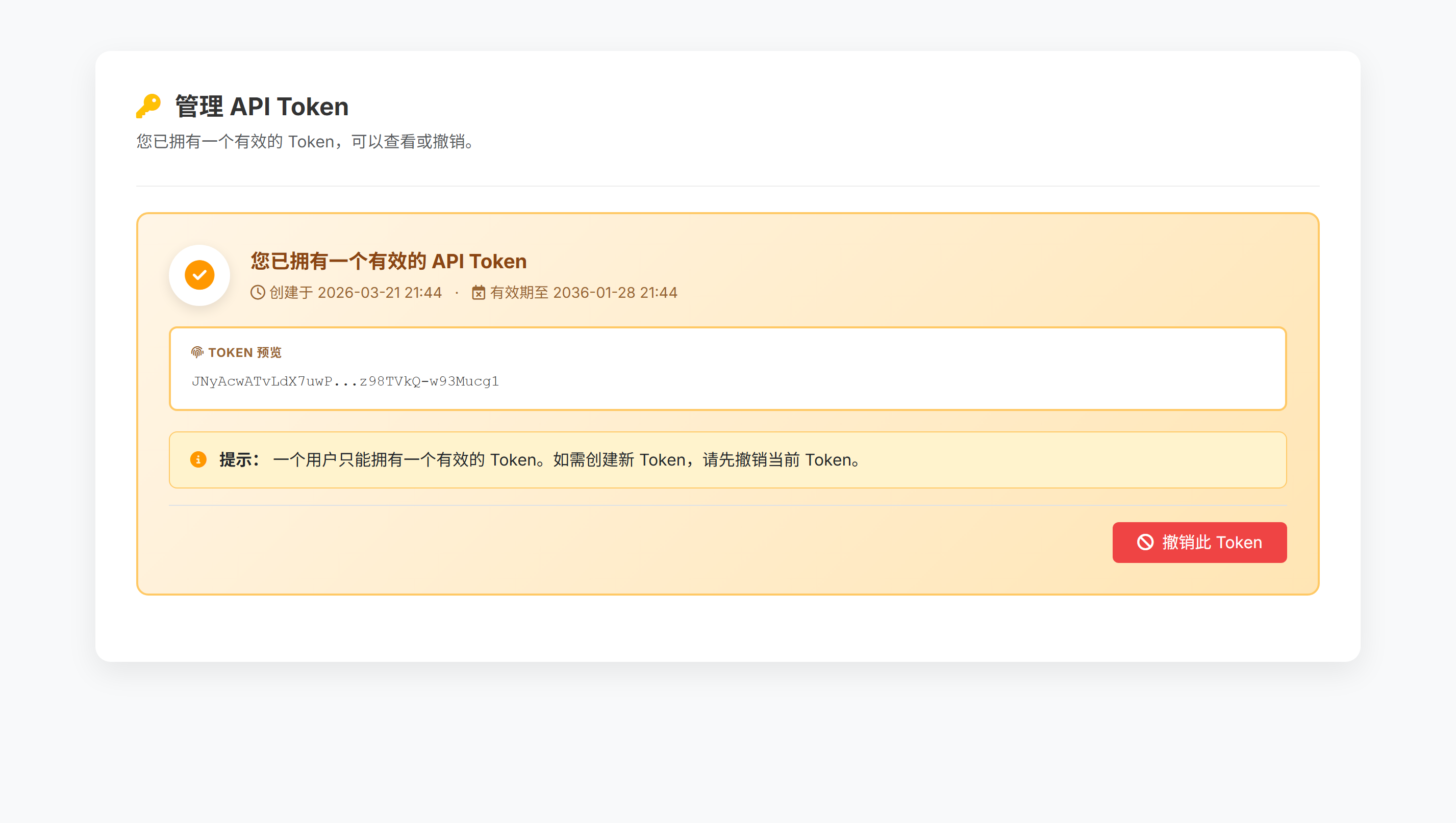Click the yellow key icon beside 管理 API Token

pyautogui.click(x=148, y=106)
